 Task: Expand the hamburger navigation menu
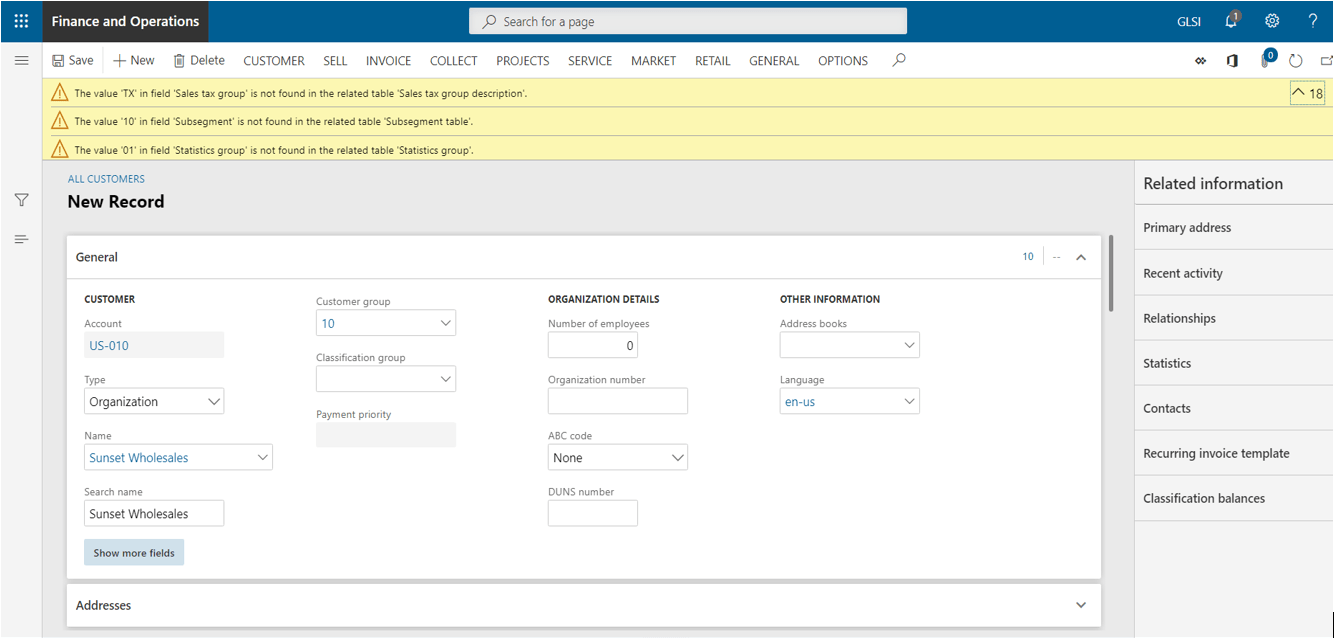tap(21, 61)
